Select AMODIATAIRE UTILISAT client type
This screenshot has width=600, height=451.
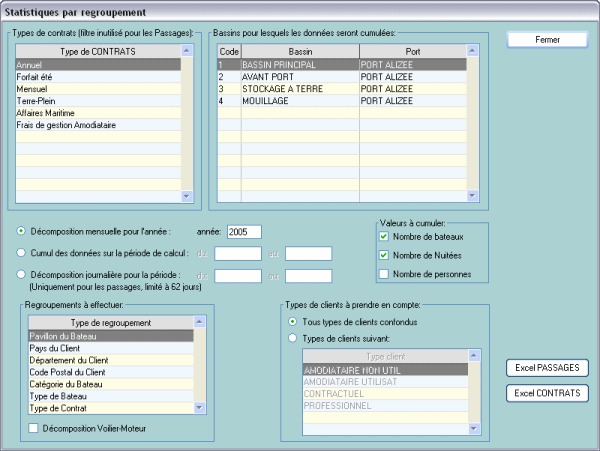385,382
